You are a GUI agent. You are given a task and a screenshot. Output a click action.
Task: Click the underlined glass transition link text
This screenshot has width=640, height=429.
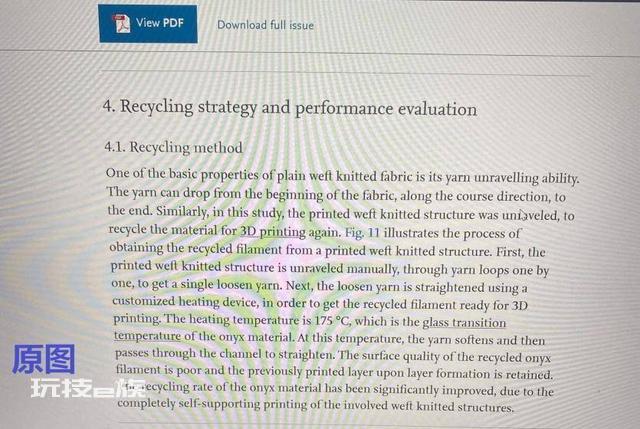(464, 322)
